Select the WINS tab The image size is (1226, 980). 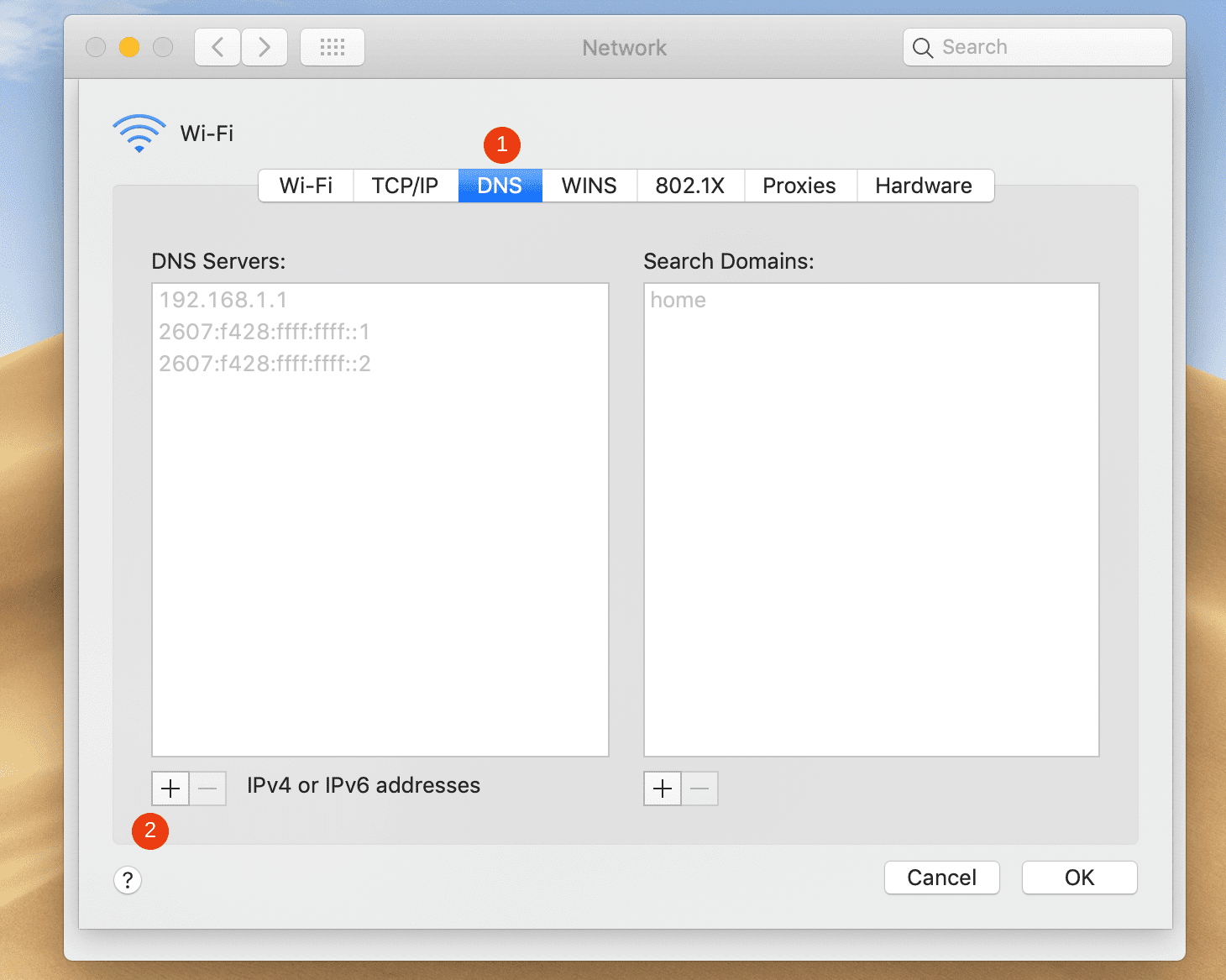589,186
